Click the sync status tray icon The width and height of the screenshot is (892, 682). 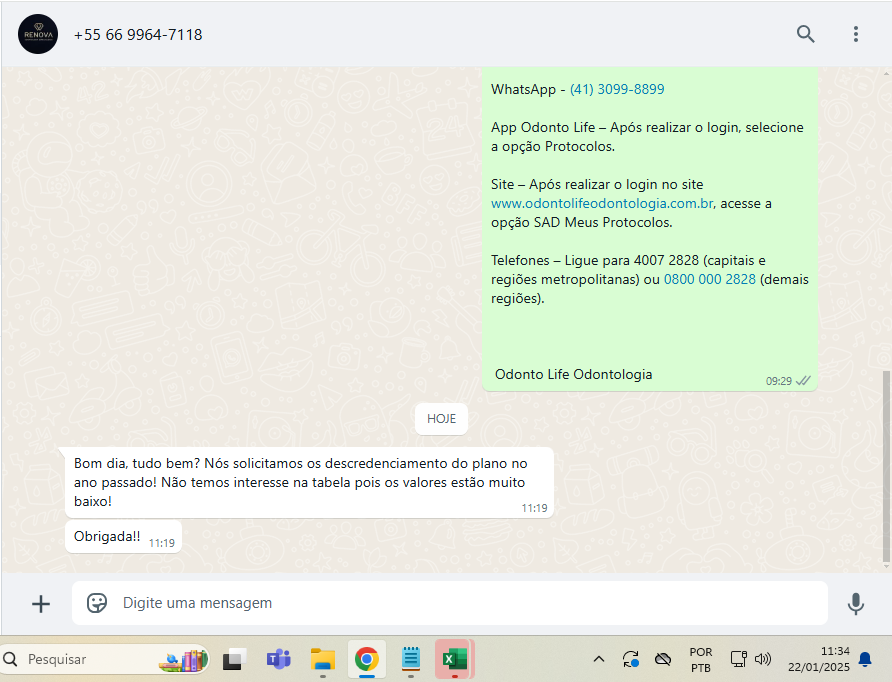coord(630,659)
